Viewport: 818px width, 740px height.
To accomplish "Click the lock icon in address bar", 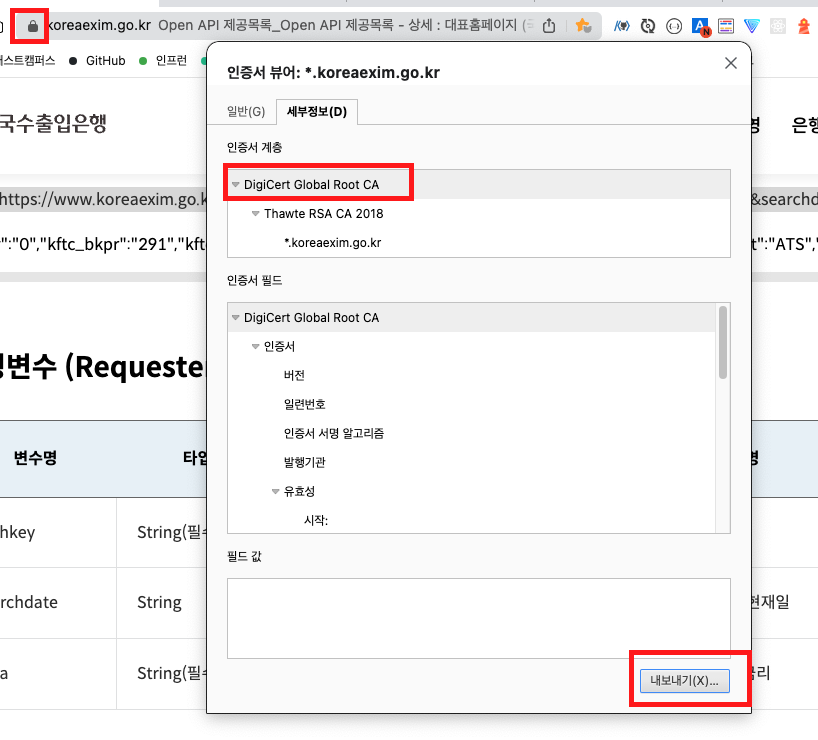I will 32,26.
